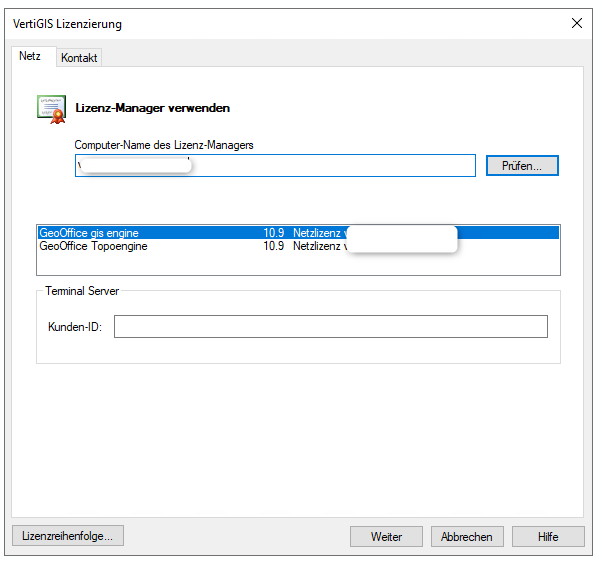Click the Terminal Server group label

pyautogui.click(x=82, y=291)
